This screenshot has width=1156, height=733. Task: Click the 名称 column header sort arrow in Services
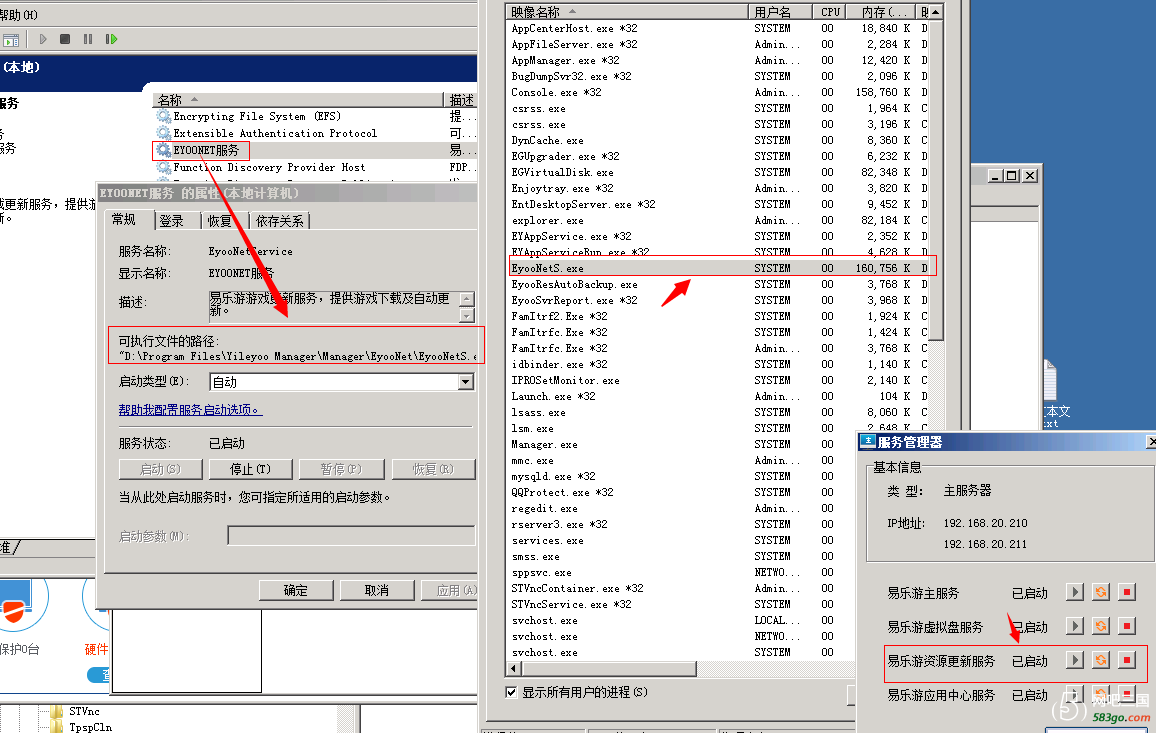pyautogui.click(x=195, y=99)
